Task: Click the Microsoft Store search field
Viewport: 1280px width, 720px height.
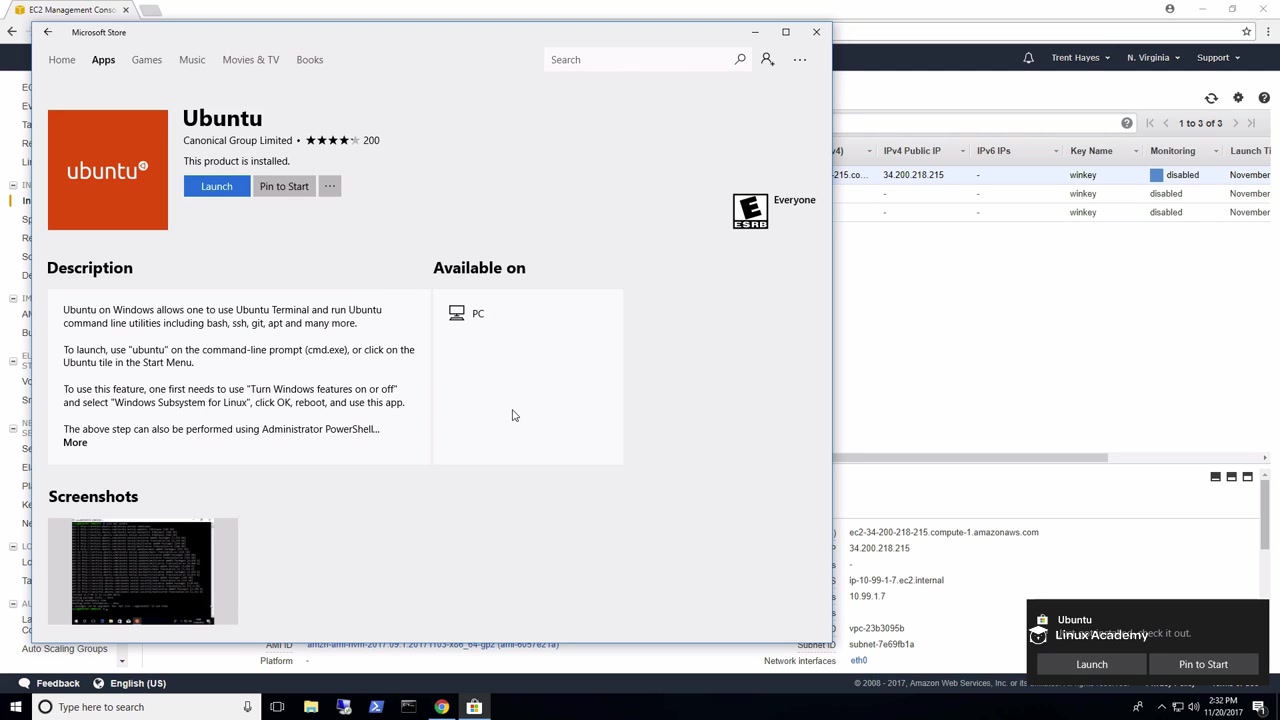Action: [639, 60]
